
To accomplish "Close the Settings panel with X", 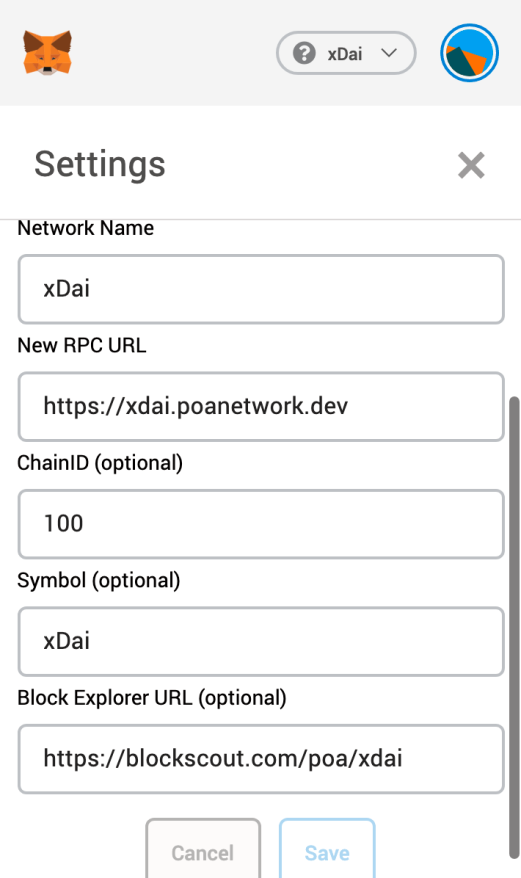I will coord(471,165).
